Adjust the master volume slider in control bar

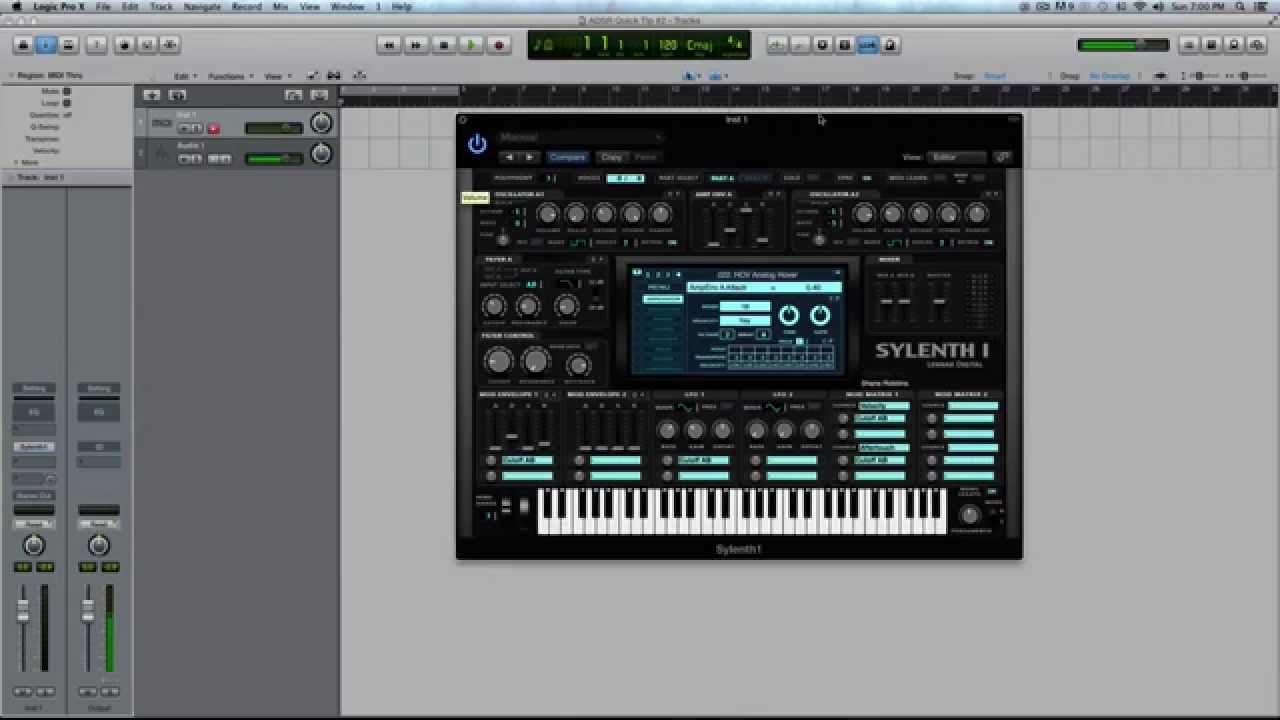pyautogui.click(x=1123, y=45)
